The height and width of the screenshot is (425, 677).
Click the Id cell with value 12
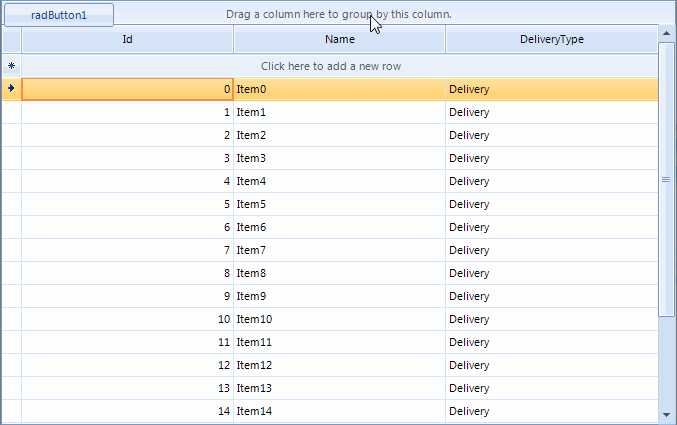127,365
